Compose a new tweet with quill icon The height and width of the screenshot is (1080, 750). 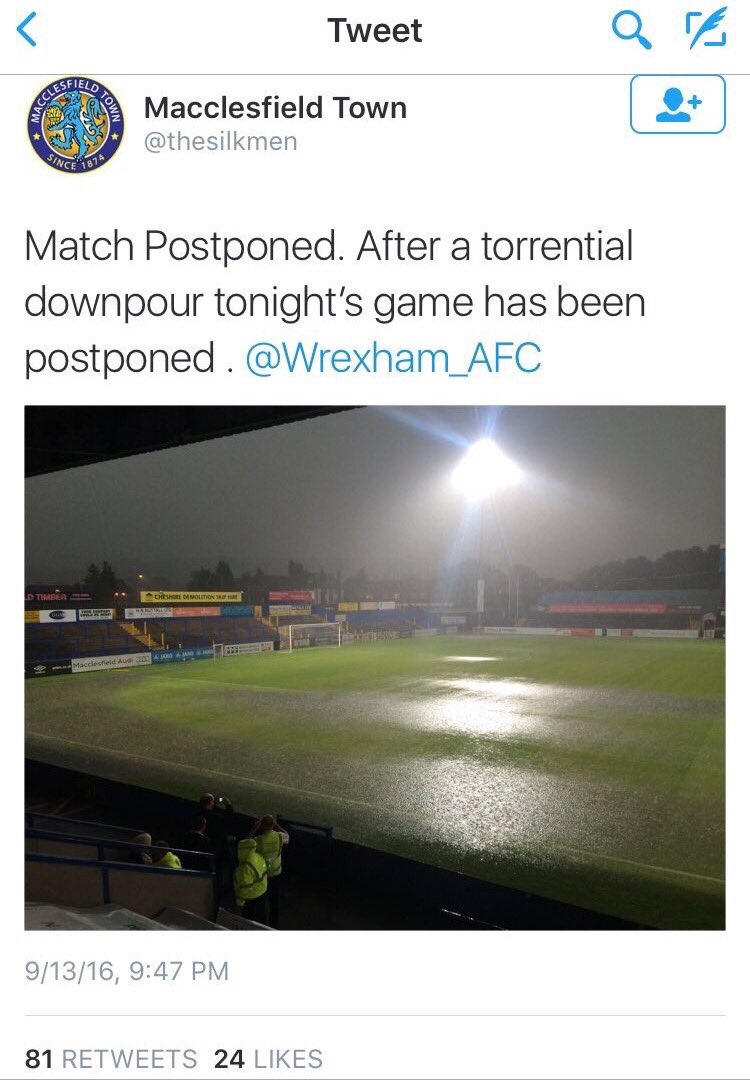704,31
